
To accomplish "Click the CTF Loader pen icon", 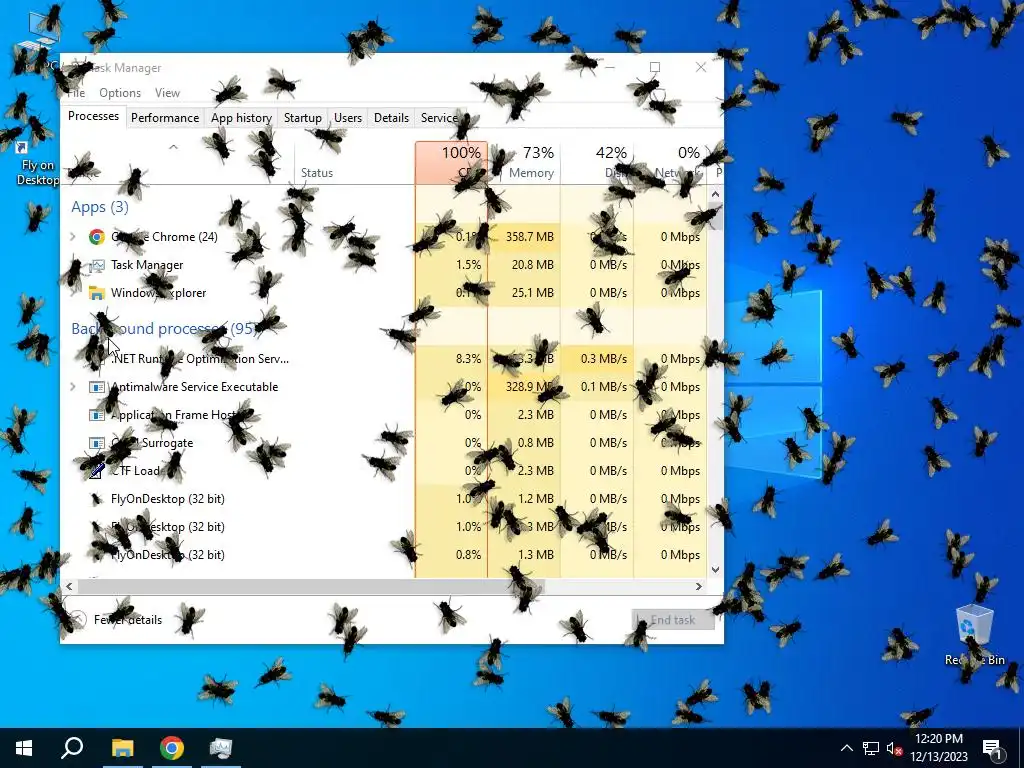I will point(97,471).
